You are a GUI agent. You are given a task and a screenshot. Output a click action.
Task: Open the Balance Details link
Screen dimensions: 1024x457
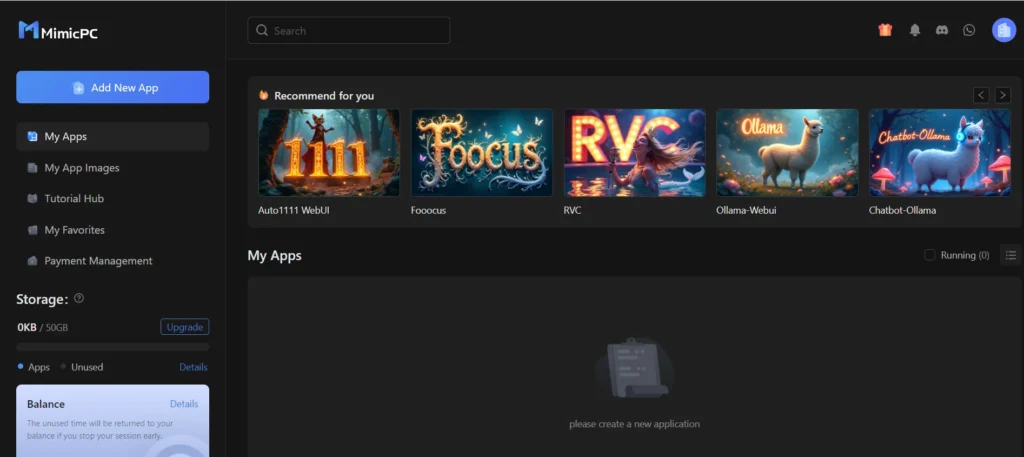184,404
